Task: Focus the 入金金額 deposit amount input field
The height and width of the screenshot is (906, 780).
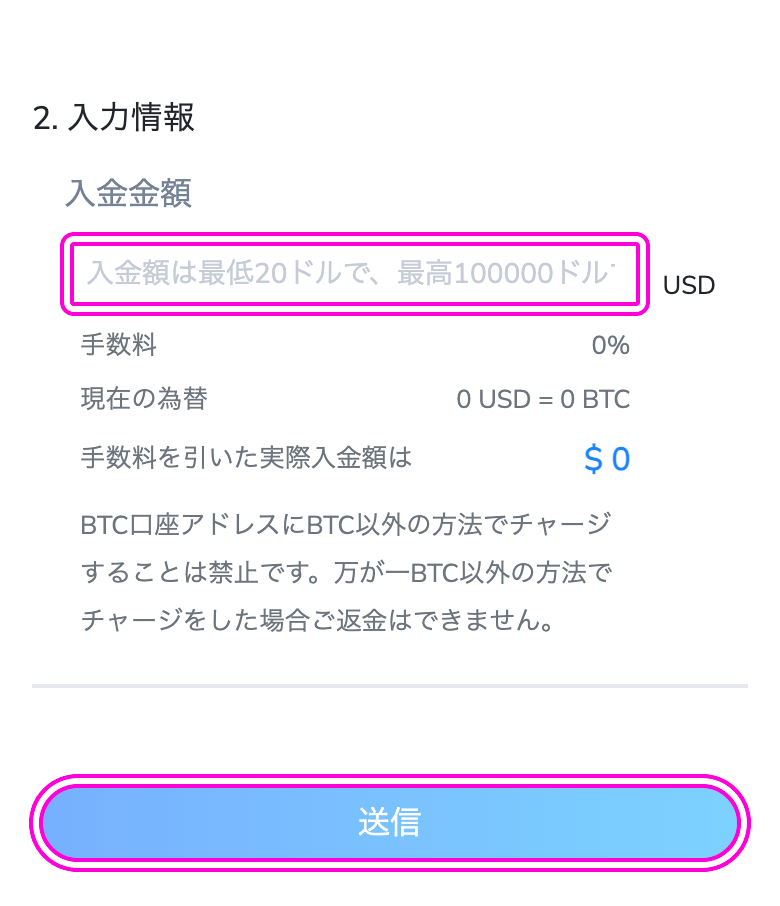Action: click(355, 273)
